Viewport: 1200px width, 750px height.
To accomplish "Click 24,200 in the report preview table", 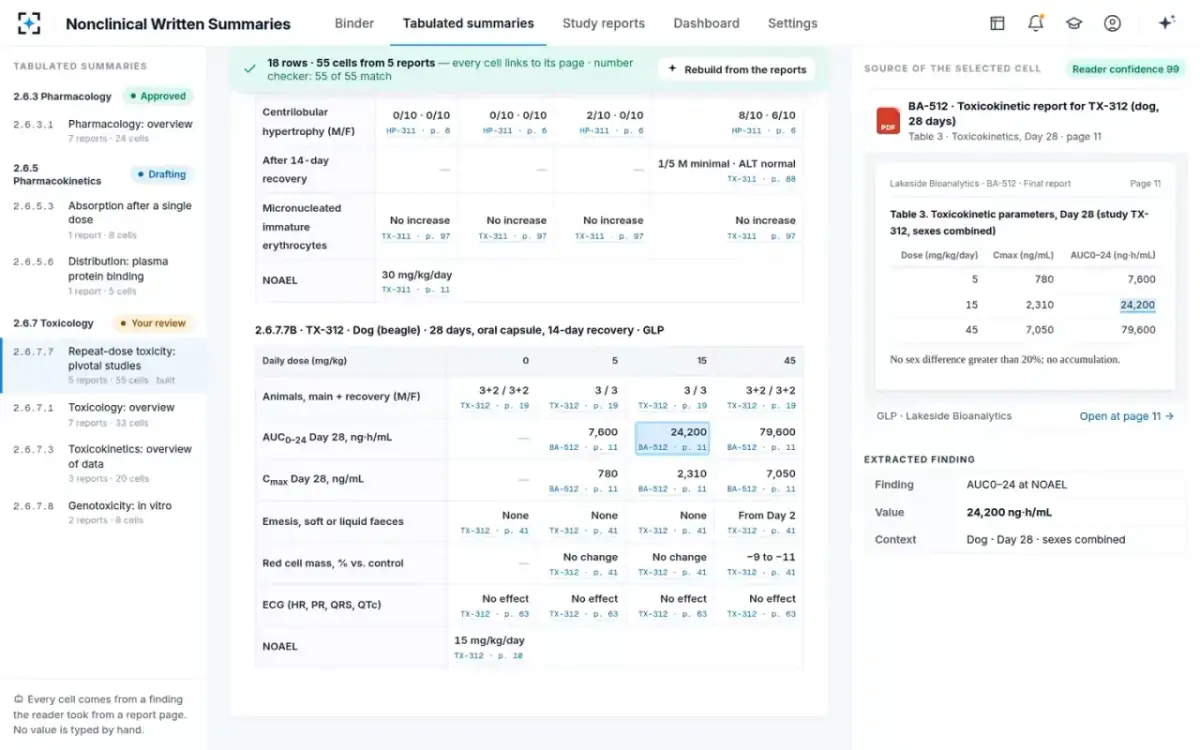I will click(x=1137, y=305).
